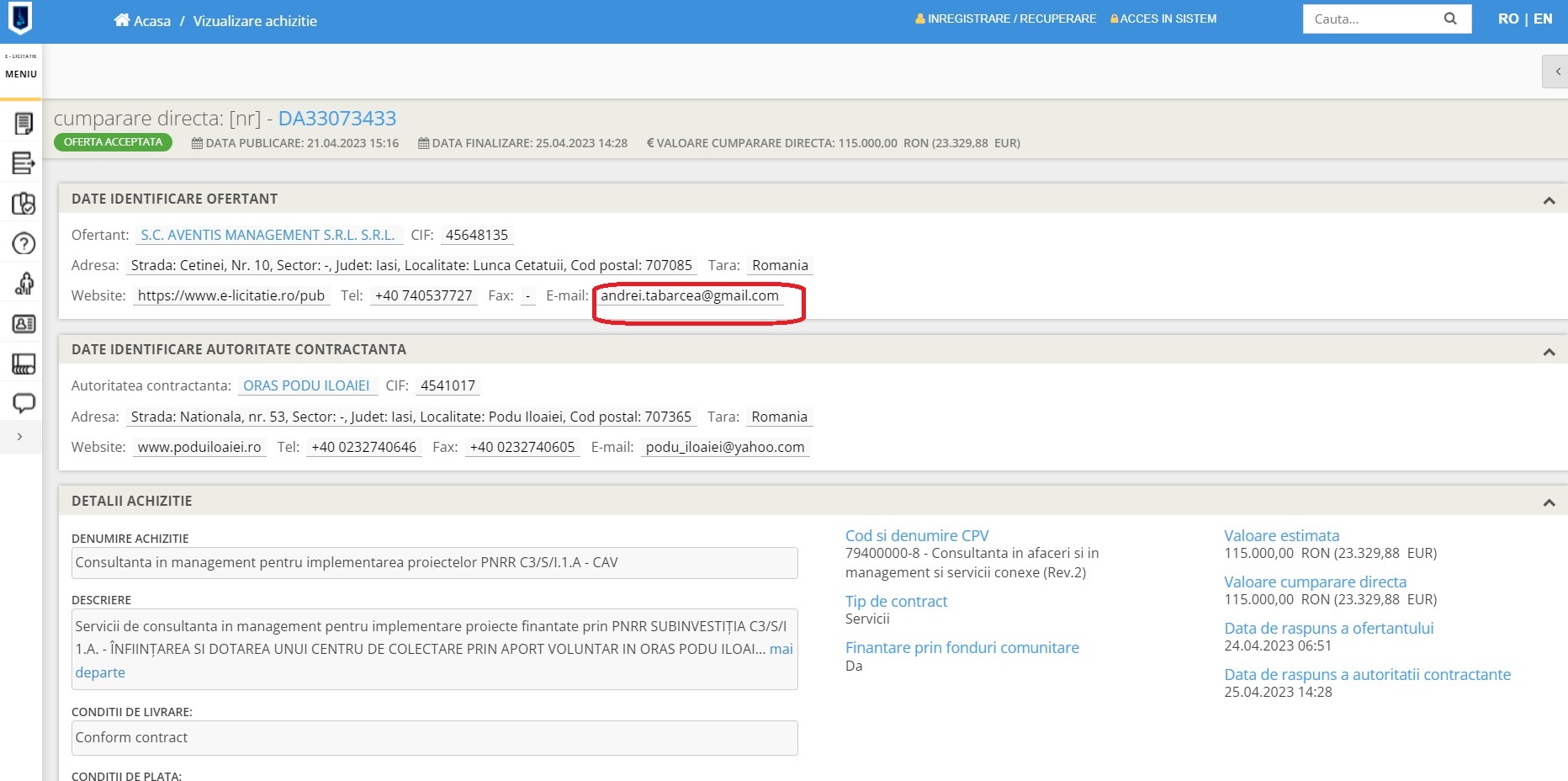The width and height of the screenshot is (1568, 781).
Task: Open S.C. AVENTIS MANAGEMENT S.R.L. link
Action: [x=268, y=235]
